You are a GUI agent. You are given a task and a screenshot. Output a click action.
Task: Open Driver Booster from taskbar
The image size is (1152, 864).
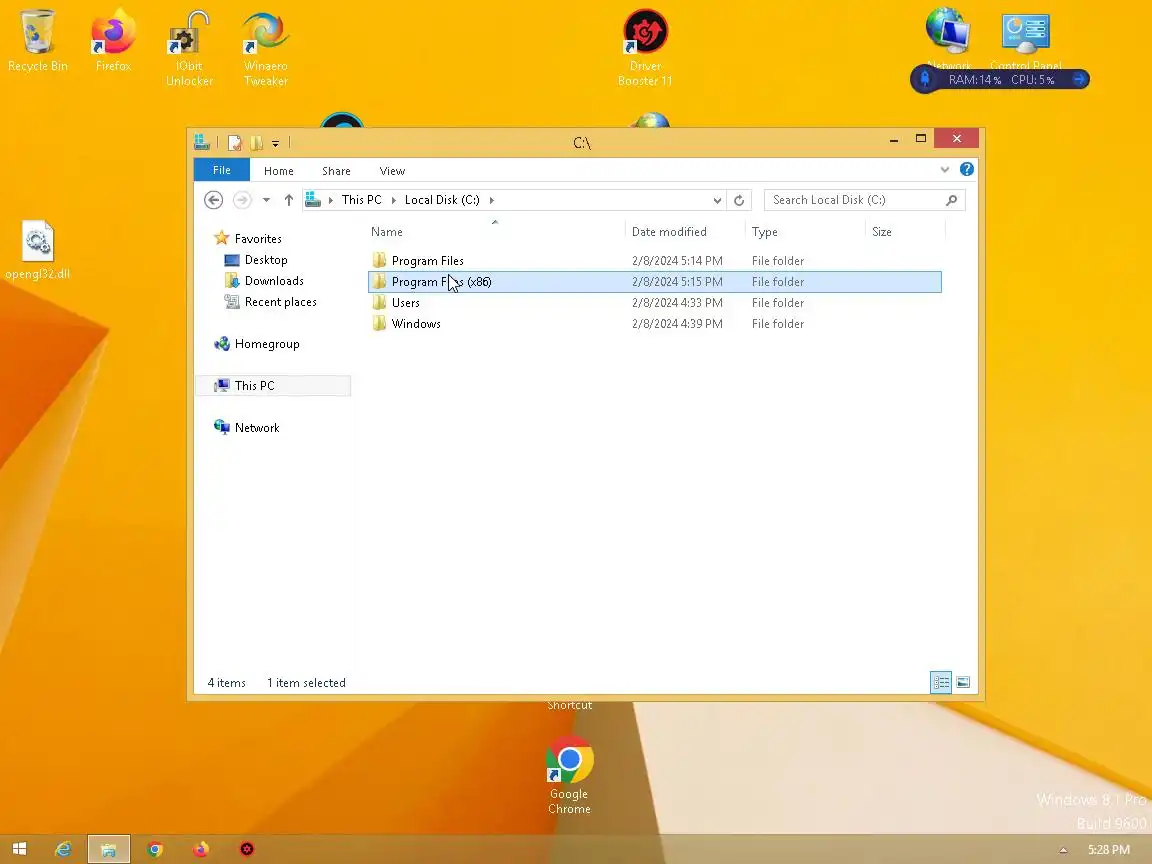pos(247,849)
